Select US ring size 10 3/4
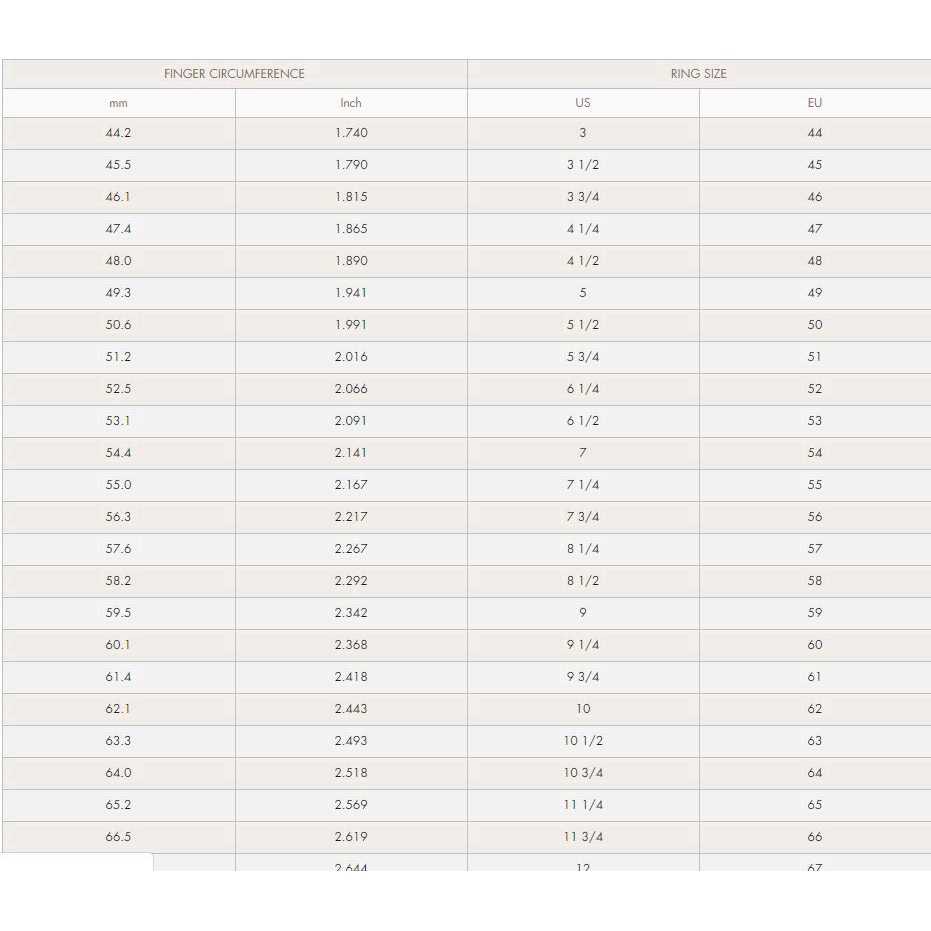This screenshot has width=931, height=931. (583, 773)
